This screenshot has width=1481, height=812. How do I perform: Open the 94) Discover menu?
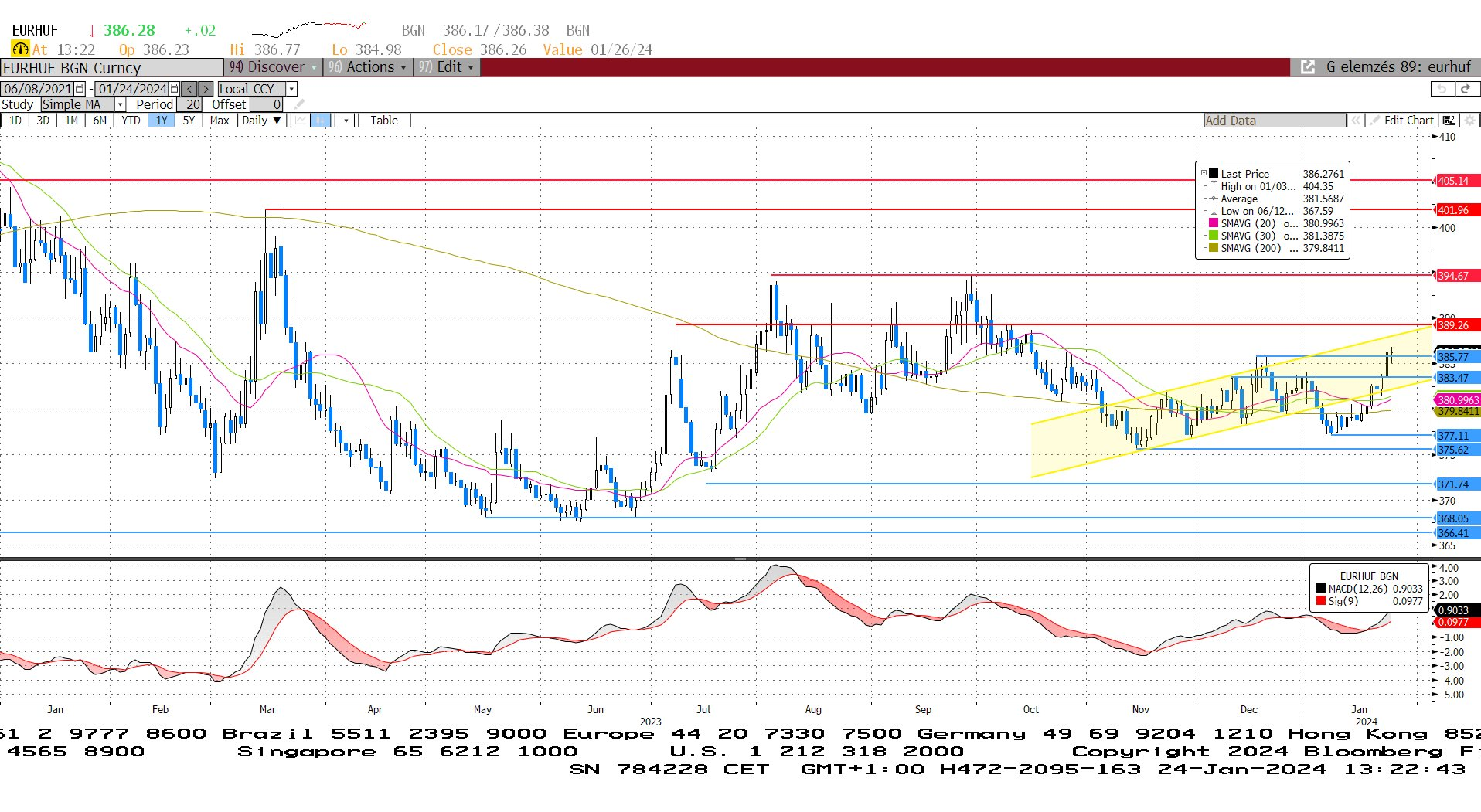pos(273,67)
